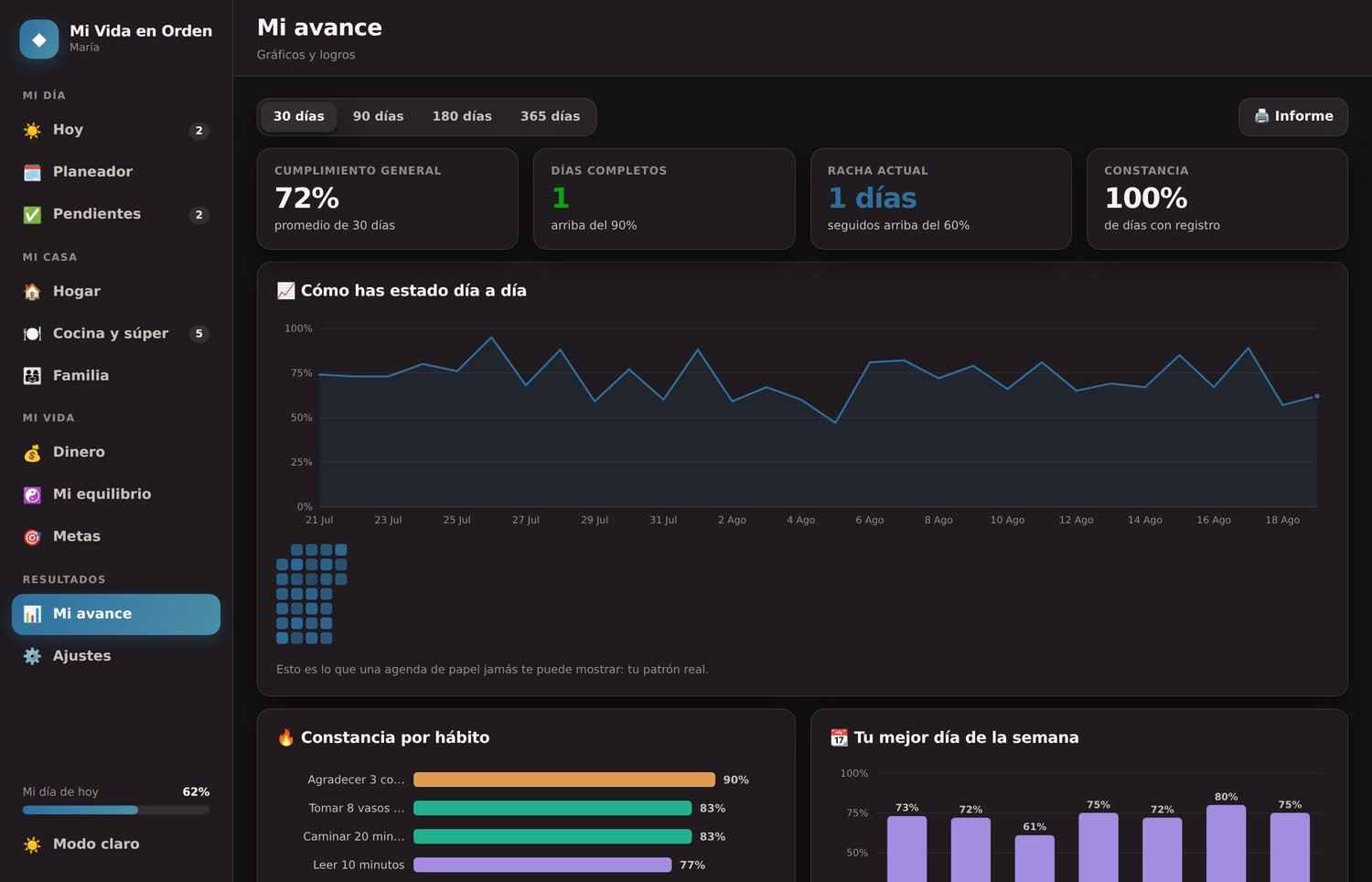
Task: Open Mi equilibrio yin-yang icon
Action: coord(32,495)
